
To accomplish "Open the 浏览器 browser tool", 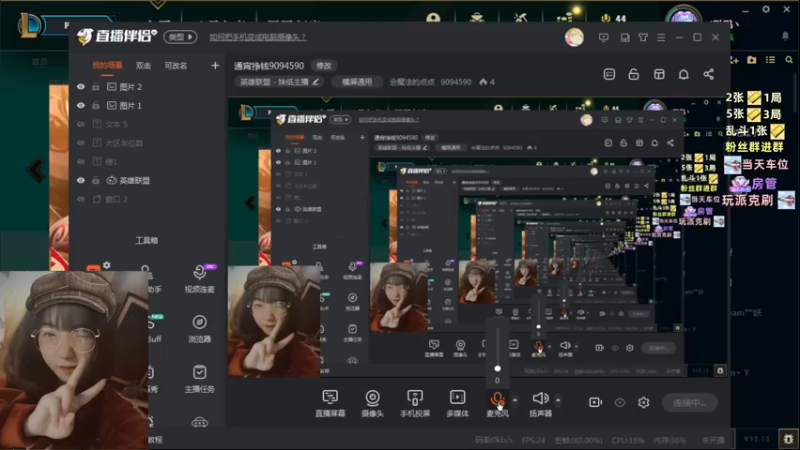I will click(x=199, y=329).
